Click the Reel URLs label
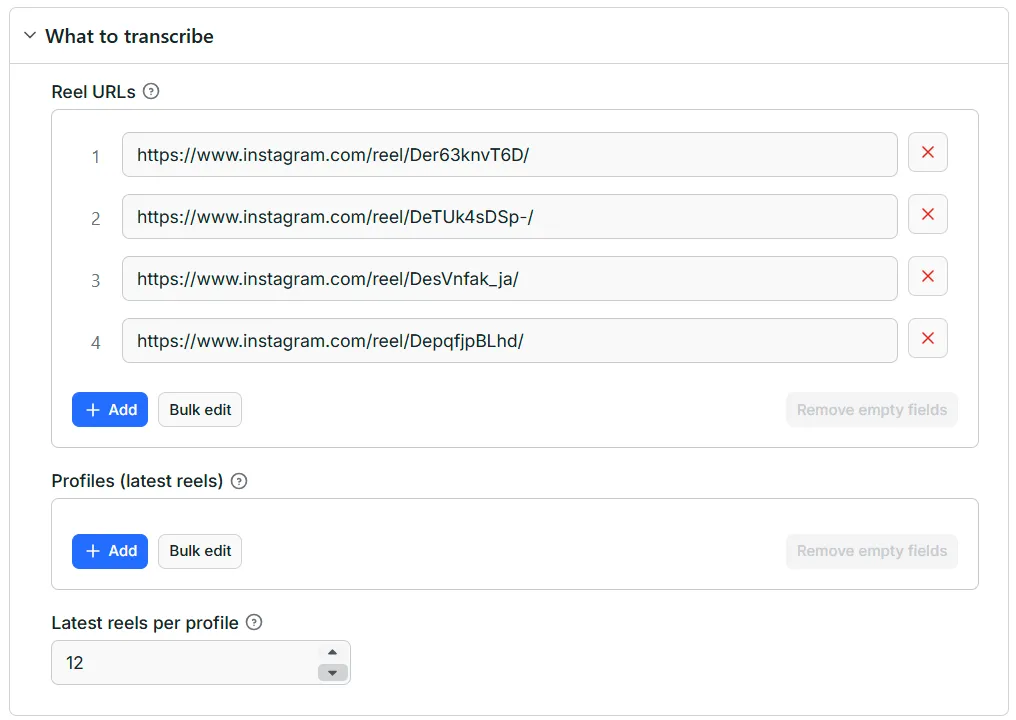 [x=93, y=92]
